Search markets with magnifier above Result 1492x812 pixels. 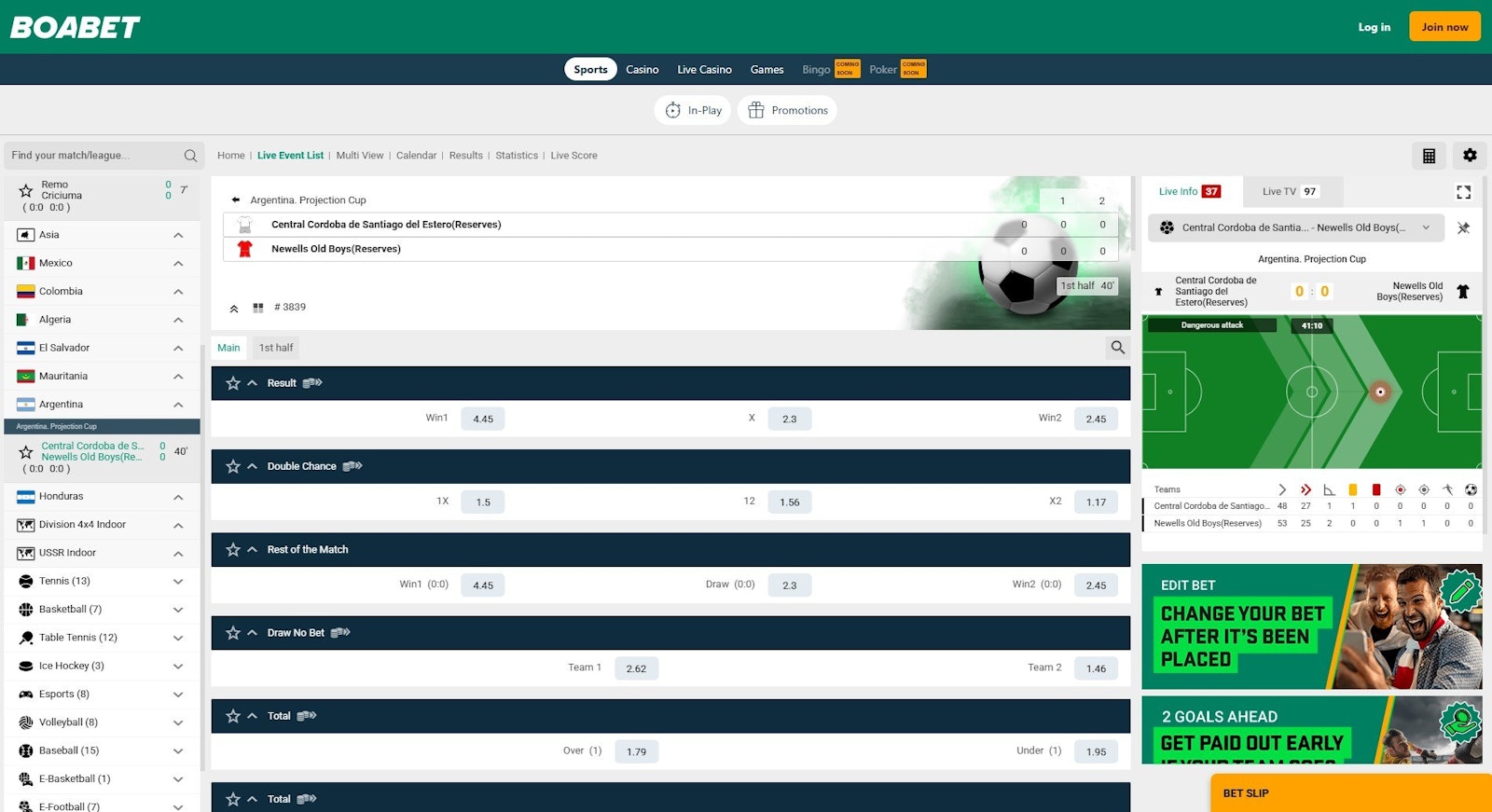(x=1117, y=348)
